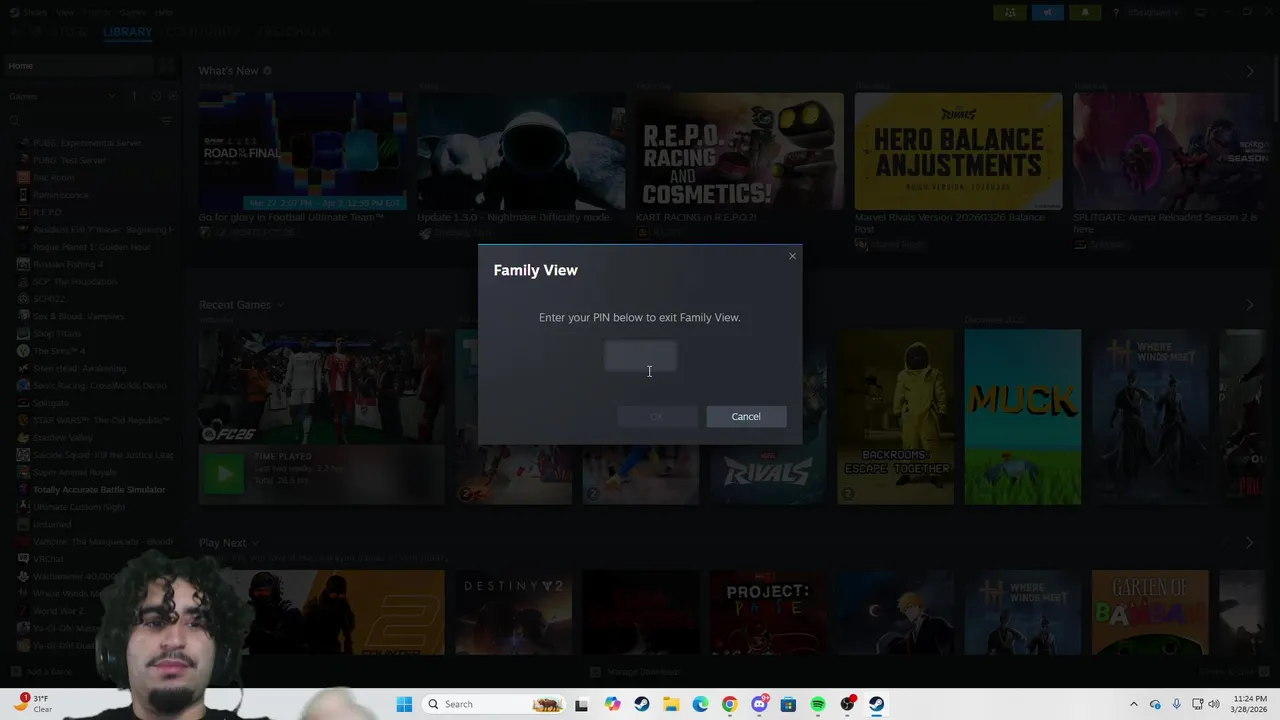Open the Windows Start menu

[404, 704]
